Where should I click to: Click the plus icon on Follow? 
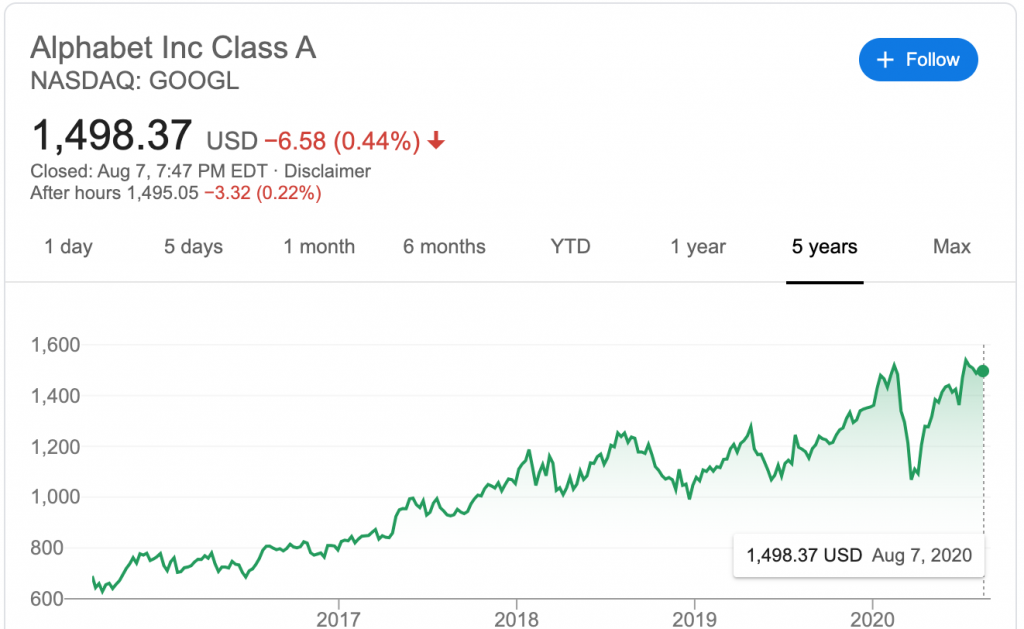point(884,60)
